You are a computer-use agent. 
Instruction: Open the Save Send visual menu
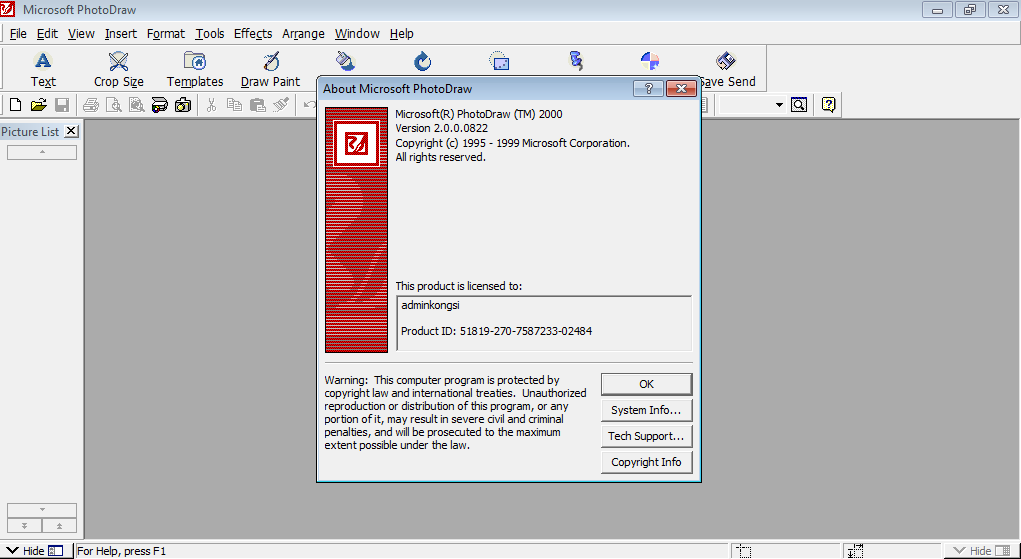coord(726,70)
